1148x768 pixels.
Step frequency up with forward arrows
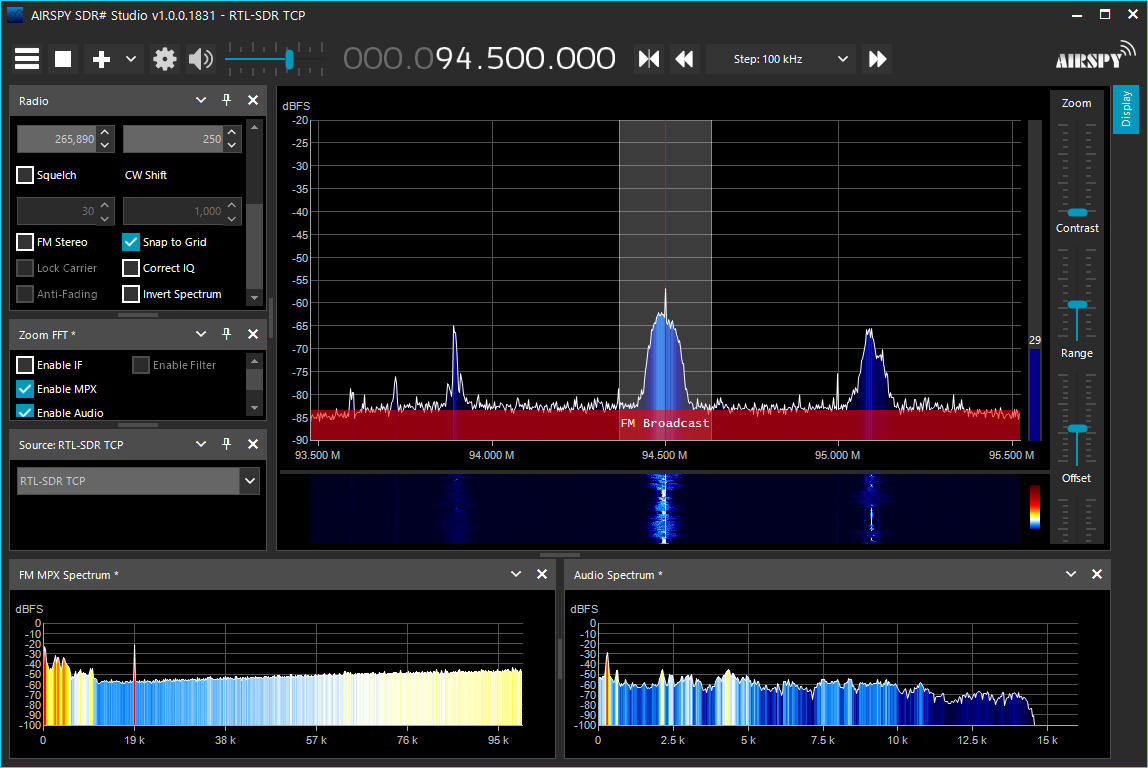[x=877, y=59]
